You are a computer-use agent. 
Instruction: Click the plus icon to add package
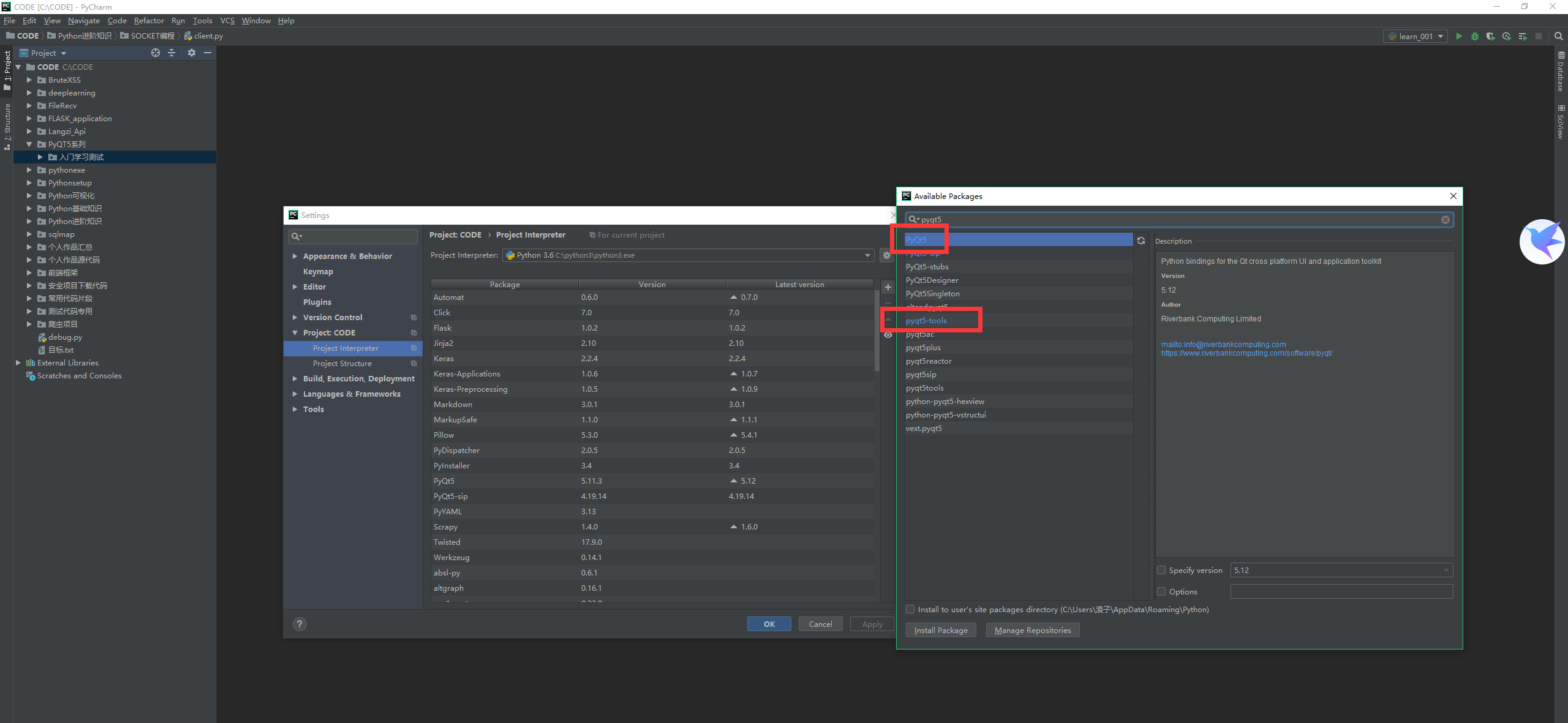[x=888, y=287]
